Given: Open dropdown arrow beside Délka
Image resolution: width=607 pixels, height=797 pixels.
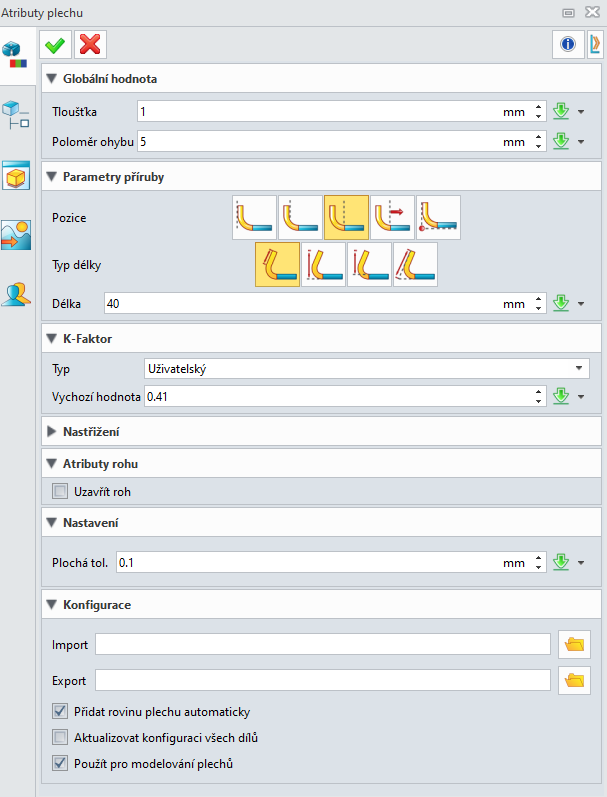Looking at the screenshot, I should tap(581, 304).
